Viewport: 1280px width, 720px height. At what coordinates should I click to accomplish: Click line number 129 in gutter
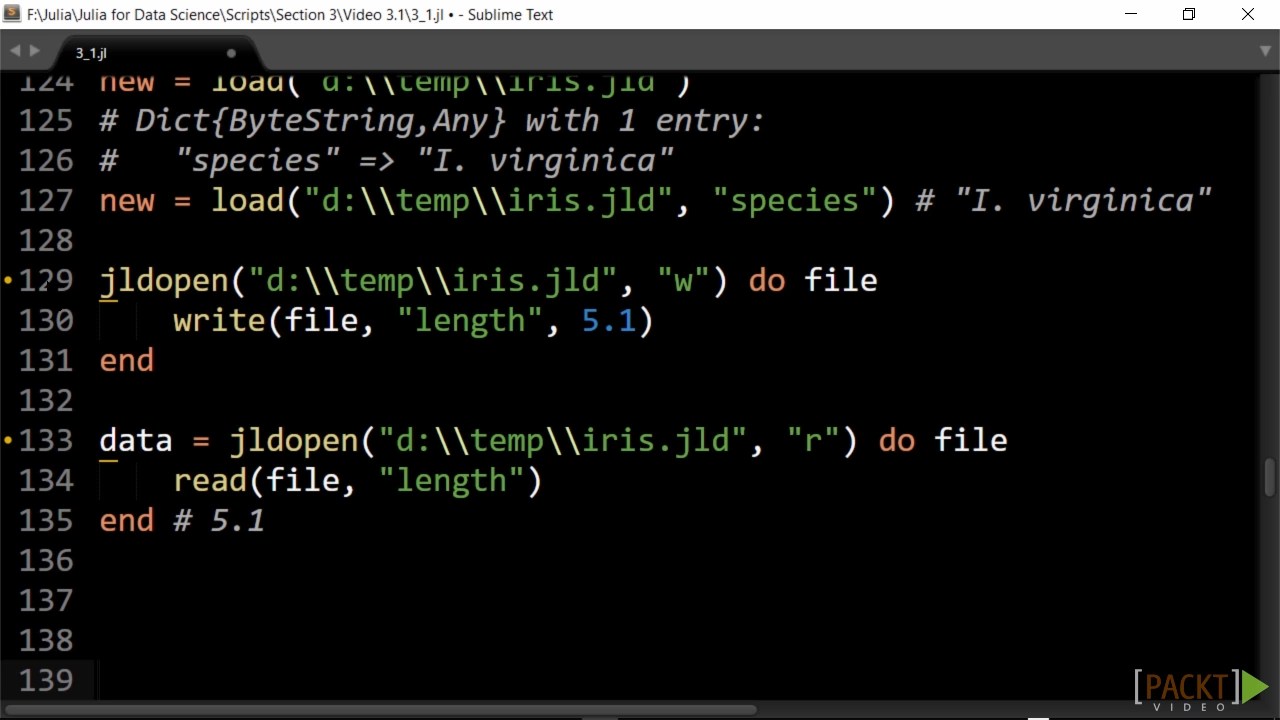coord(46,280)
